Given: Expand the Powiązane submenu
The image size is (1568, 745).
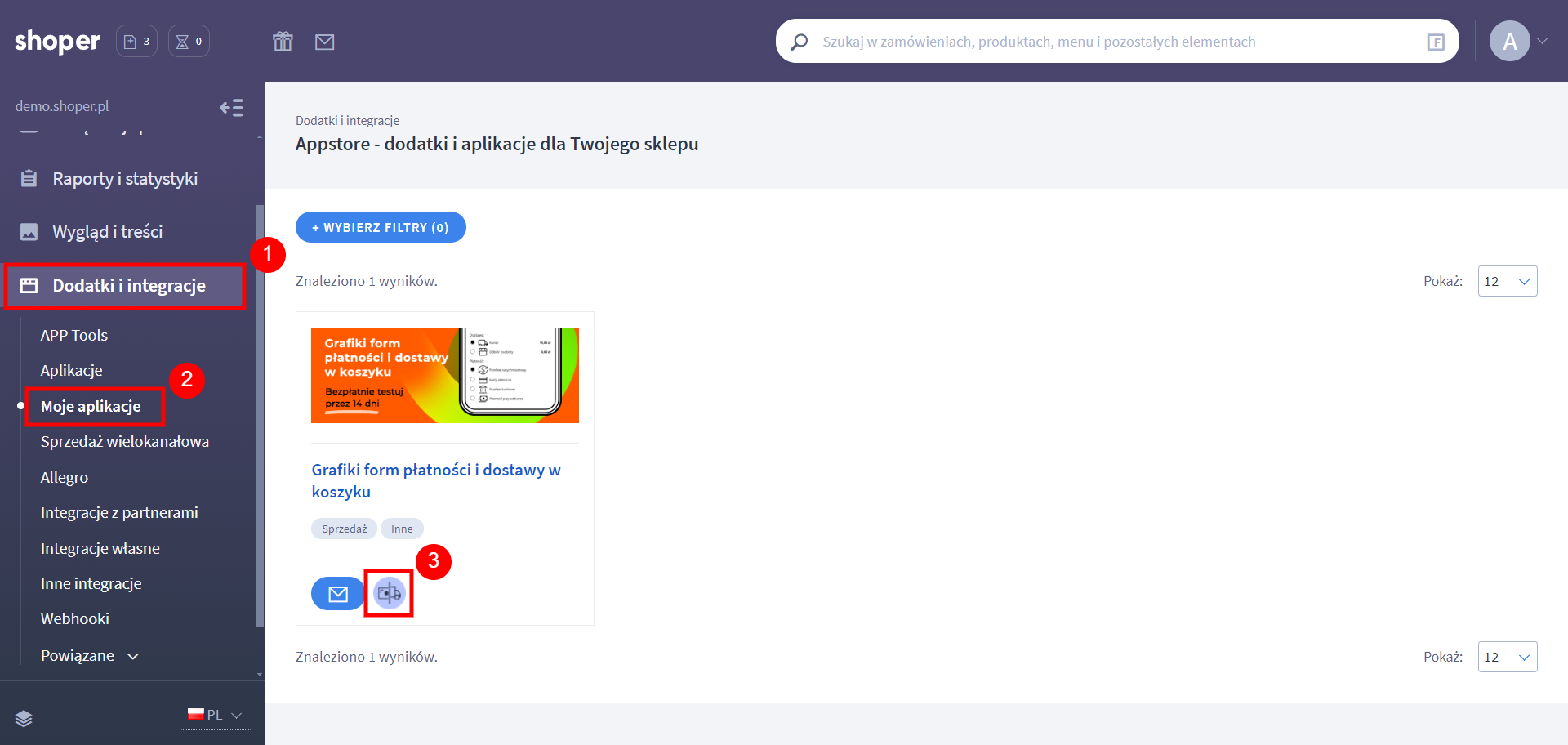Looking at the screenshot, I should [90, 656].
